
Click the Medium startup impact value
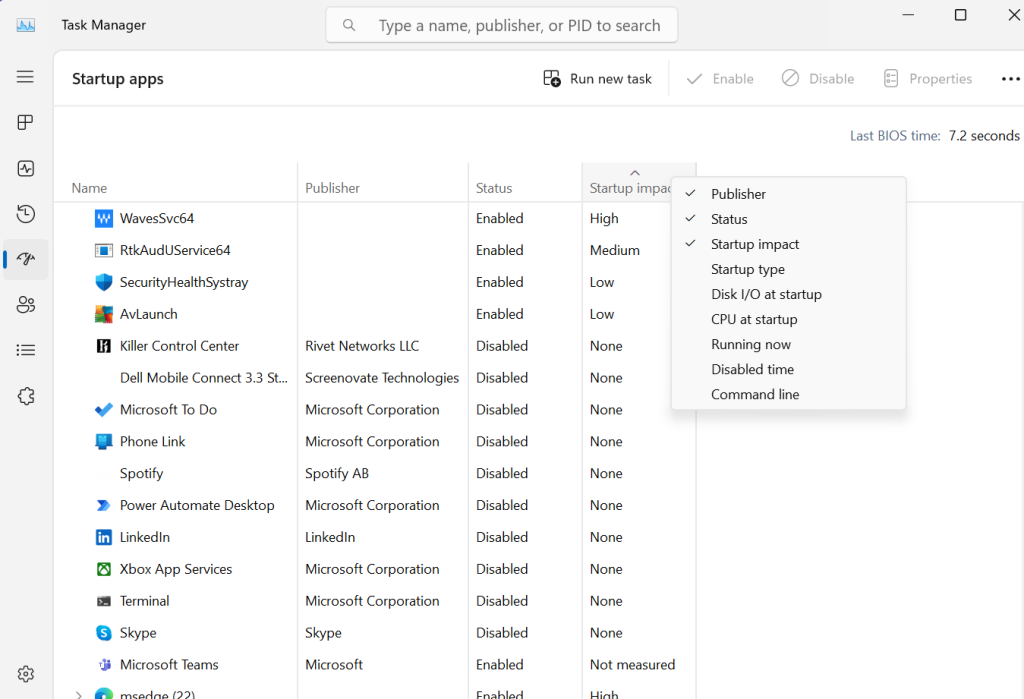click(x=615, y=250)
